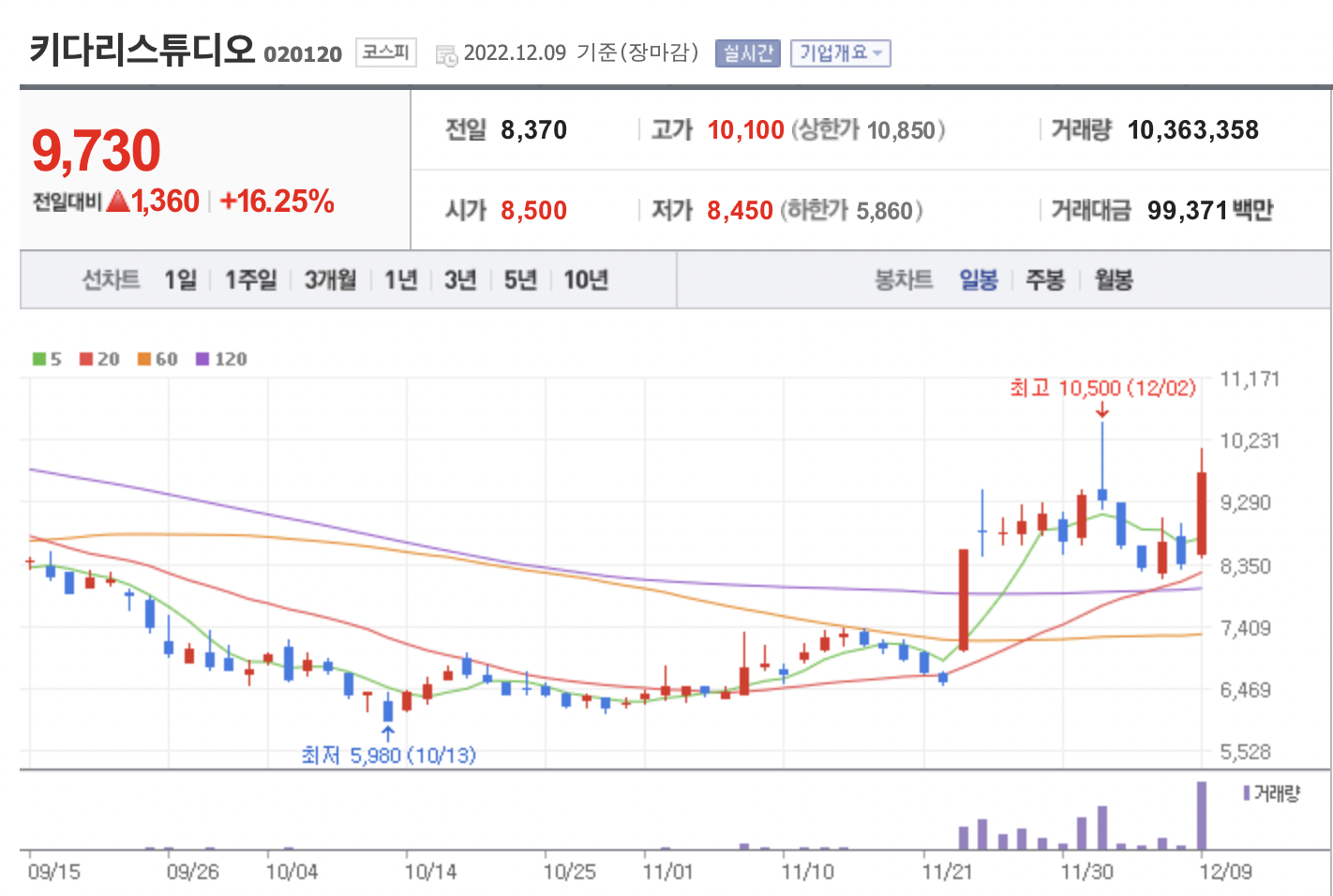The image size is (1333, 896).
Task: Click the 최저 5,980 (10/13) annotation
Action: click(388, 754)
